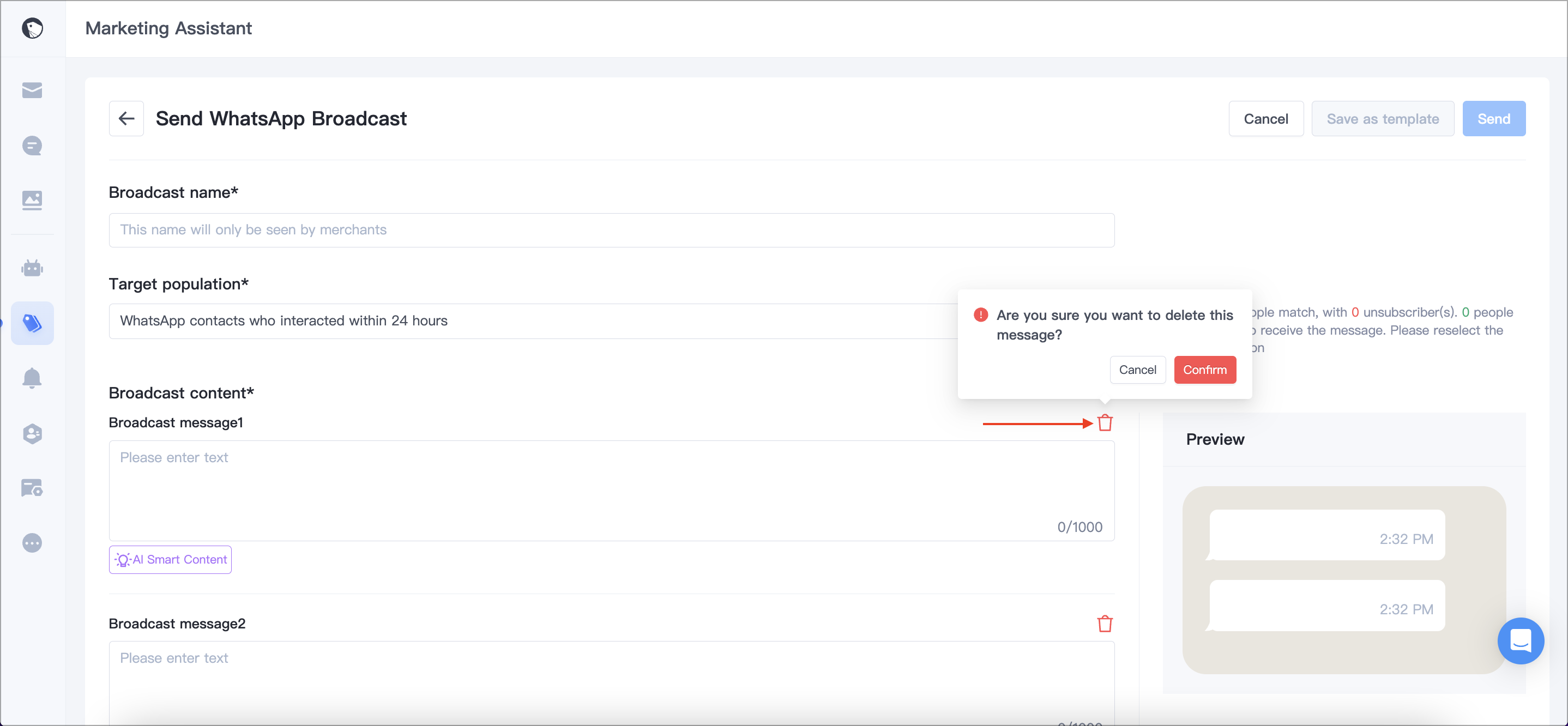Open the chat bubble sidebar icon

tap(32, 146)
